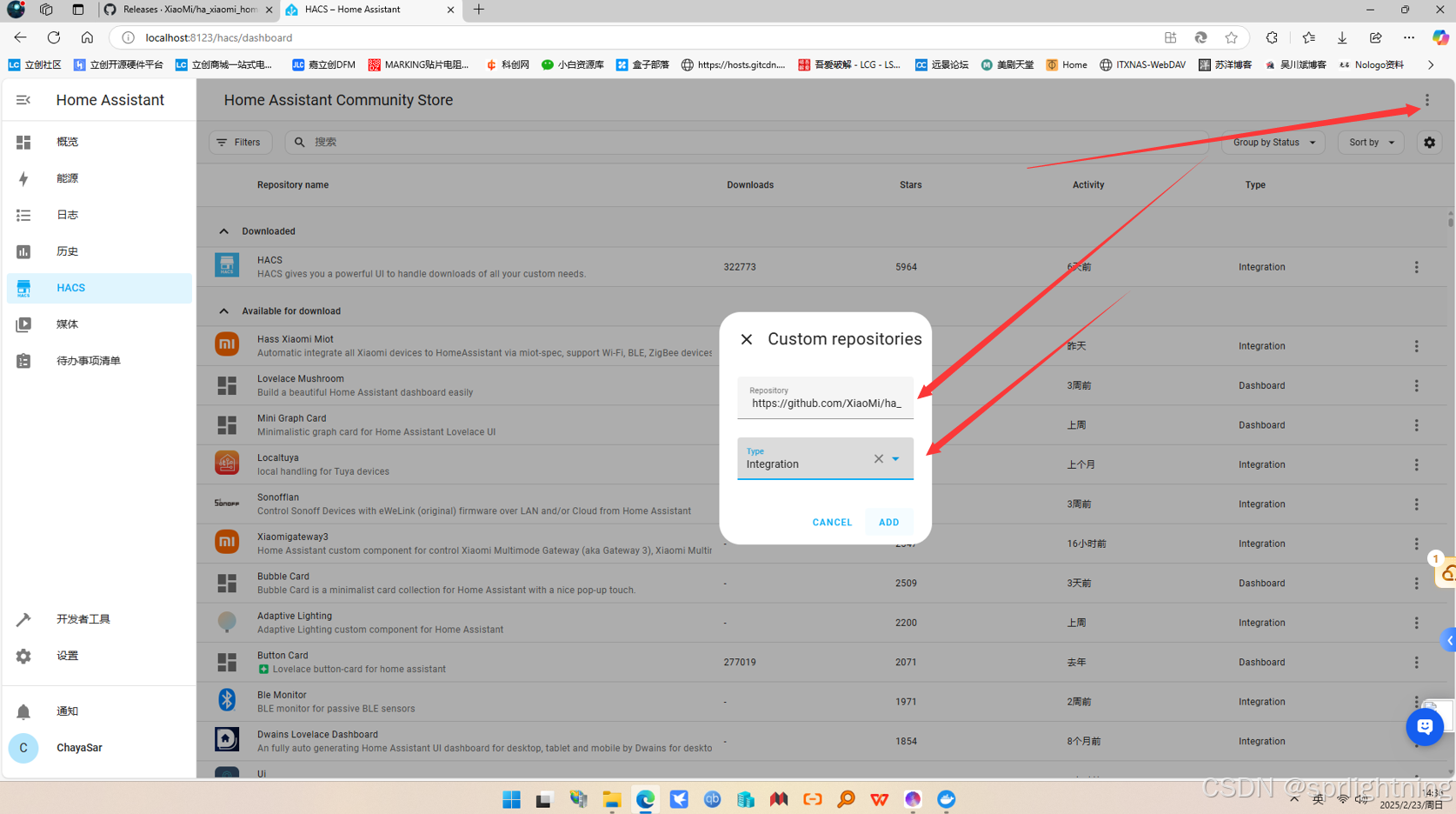Open Windows Start menu

[x=511, y=799]
